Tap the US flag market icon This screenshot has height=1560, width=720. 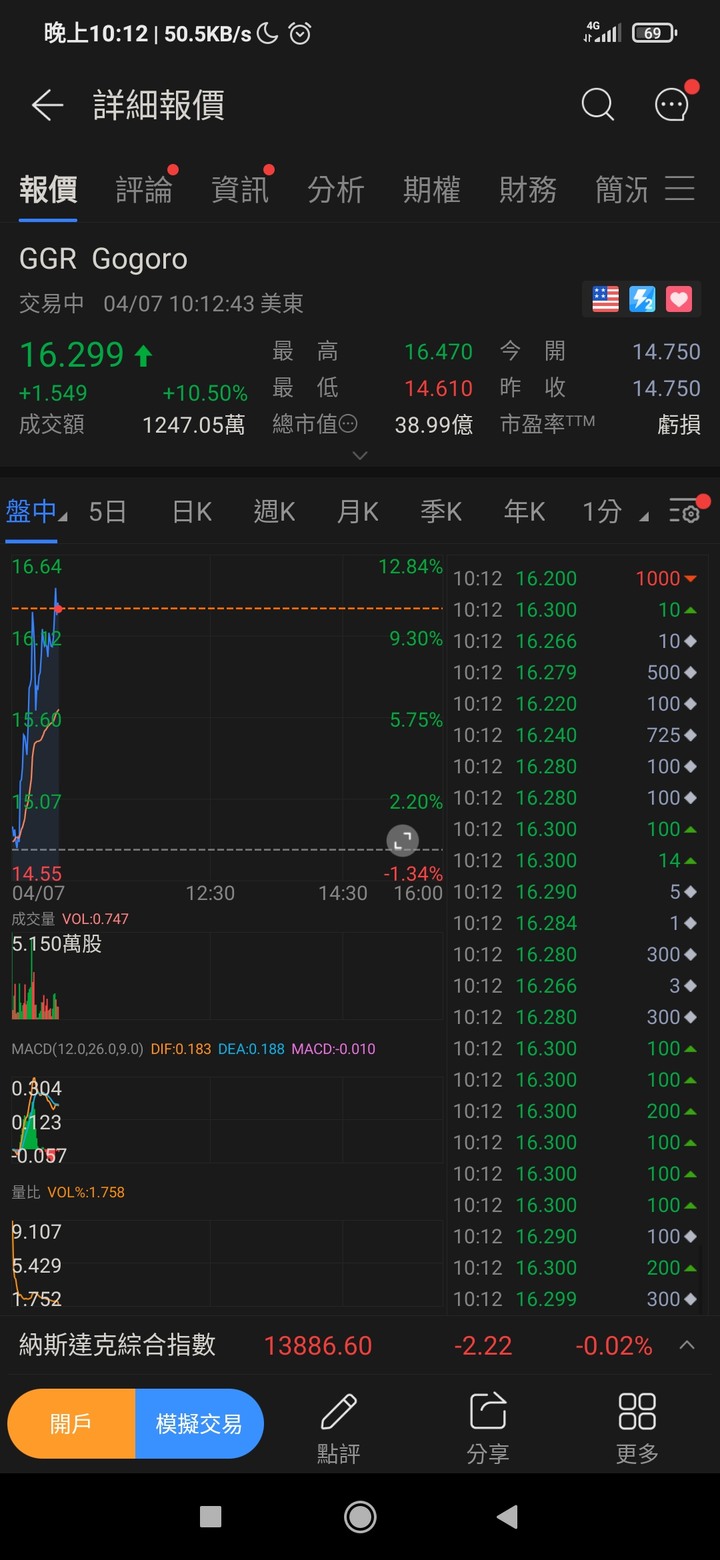point(606,299)
